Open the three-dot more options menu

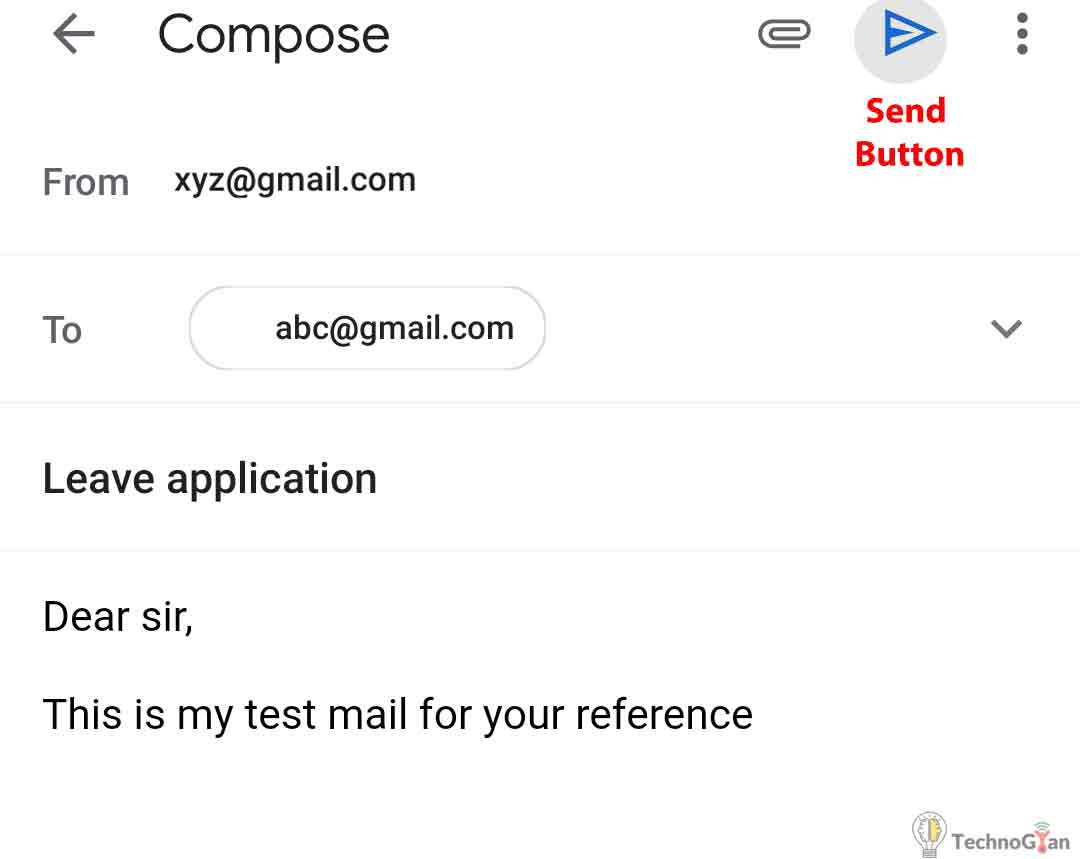tap(1021, 36)
